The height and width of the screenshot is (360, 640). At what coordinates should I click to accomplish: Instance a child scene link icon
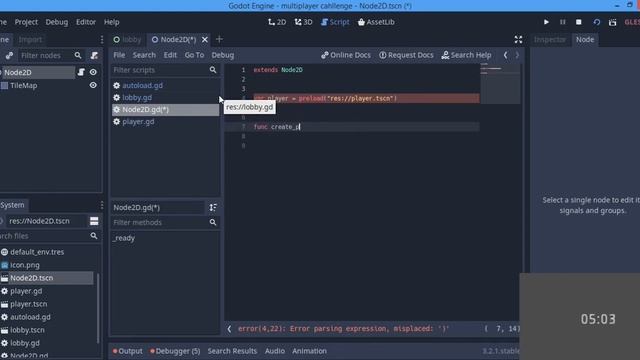pyautogui.click(x=9, y=55)
